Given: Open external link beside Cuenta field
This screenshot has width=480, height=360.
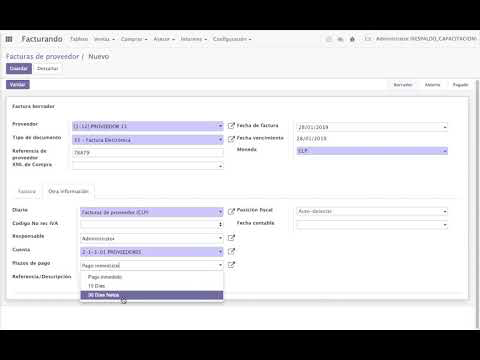Looking at the screenshot, I should pyautogui.click(x=231, y=251).
